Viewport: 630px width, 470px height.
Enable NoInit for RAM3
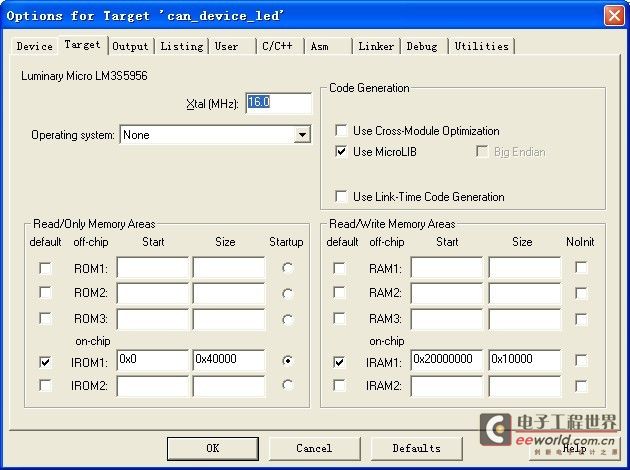pyautogui.click(x=581, y=319)
